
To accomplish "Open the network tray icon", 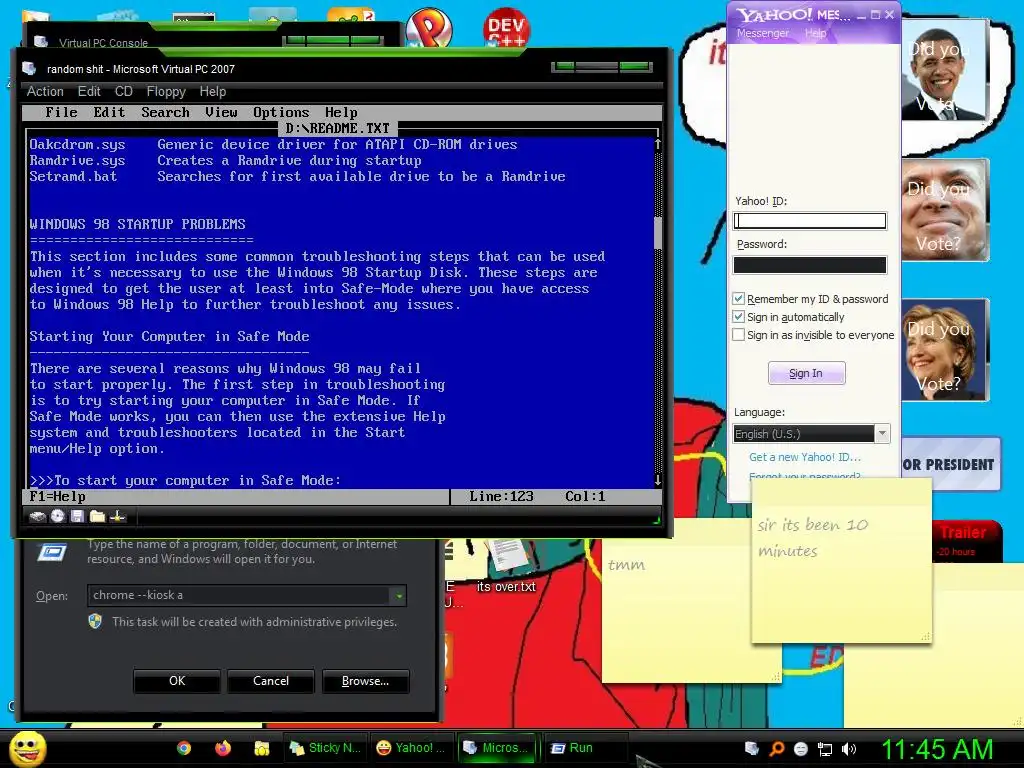I will pyautogui.click(x=825, y=749).
